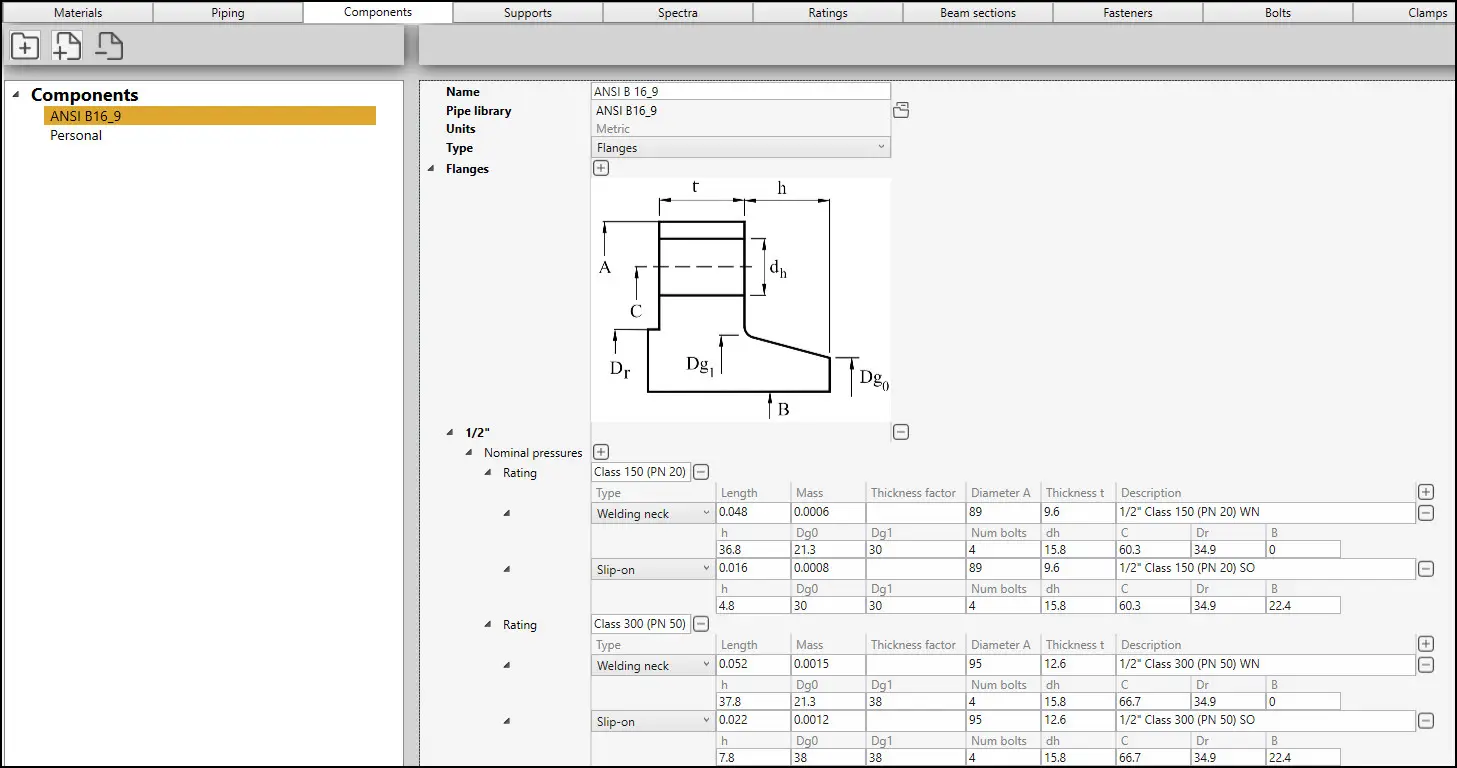
Task: Add a flange with the Flanges plus icon
Action: (601, 168)
